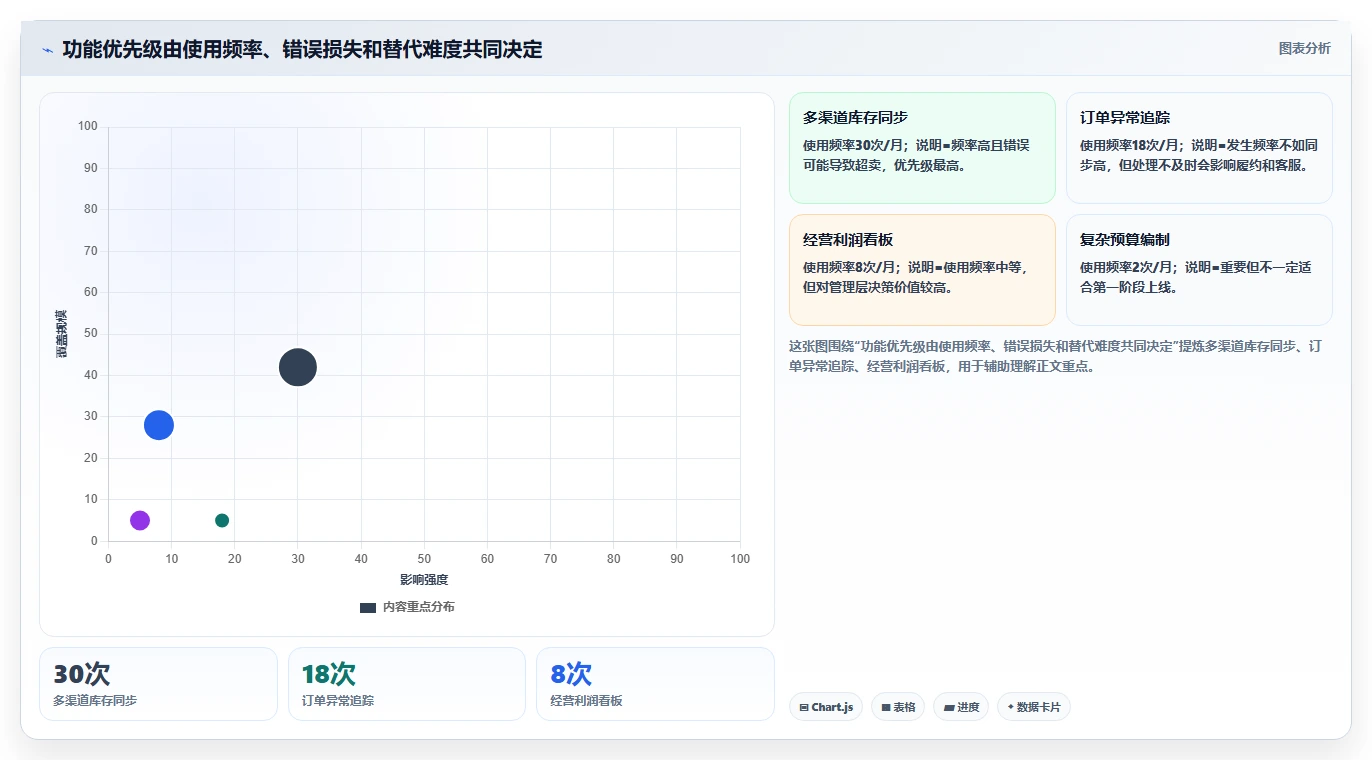Click the 覆盖规模 y-axis title

click(61, 334)
